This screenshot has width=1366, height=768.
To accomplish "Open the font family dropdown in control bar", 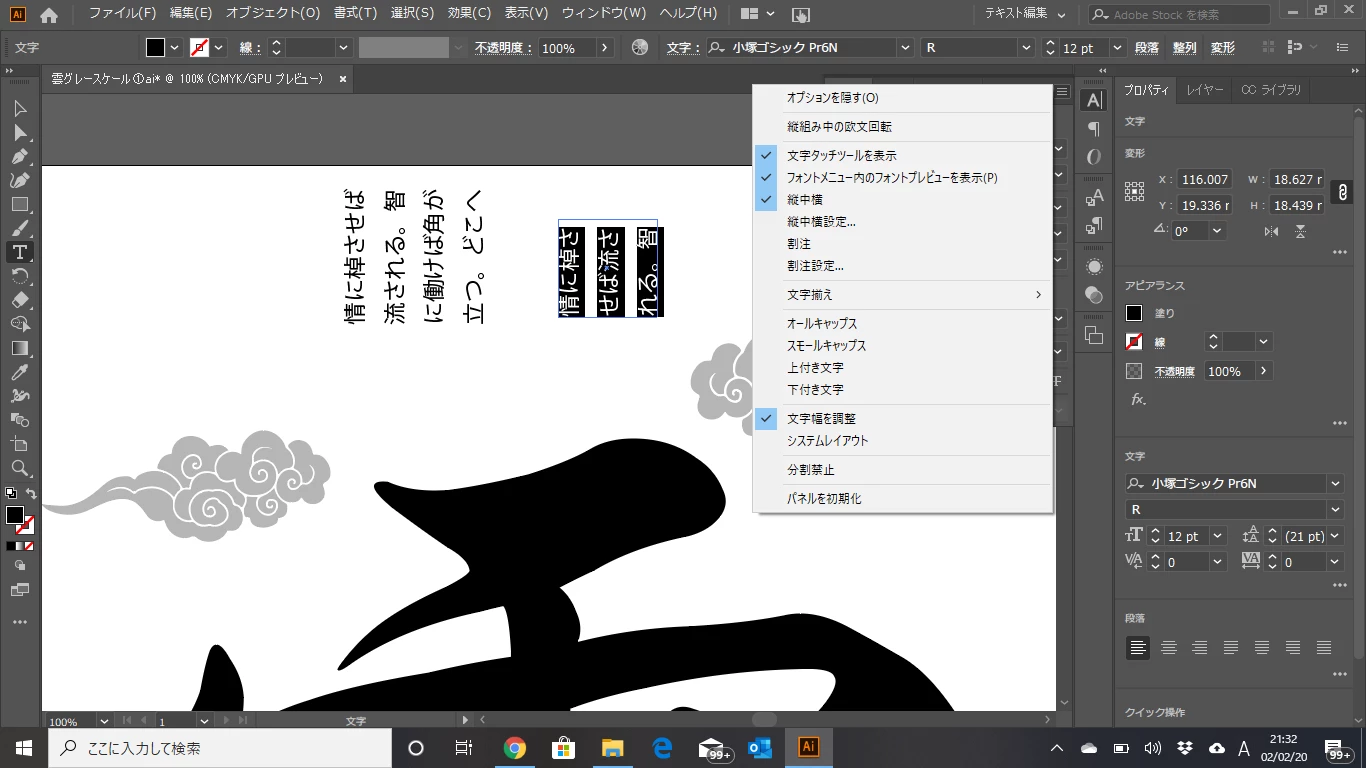I will click(905, 48).
